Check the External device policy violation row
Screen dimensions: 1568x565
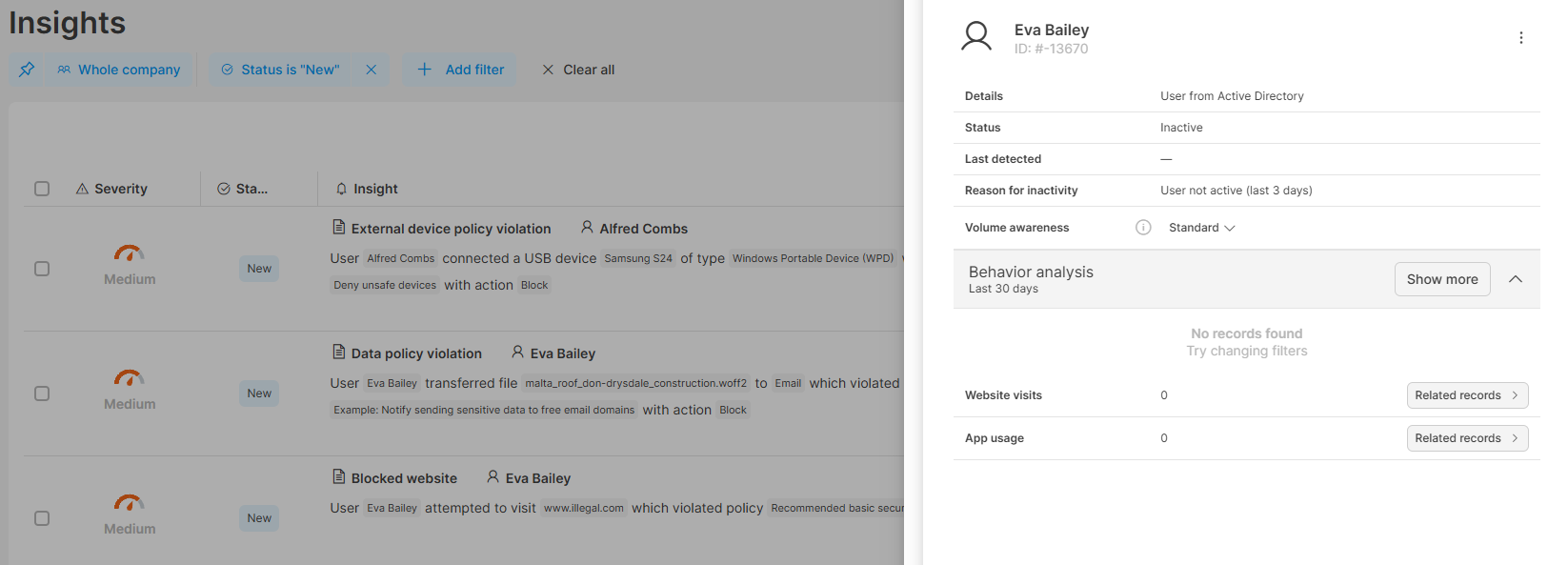click(42, 269)
